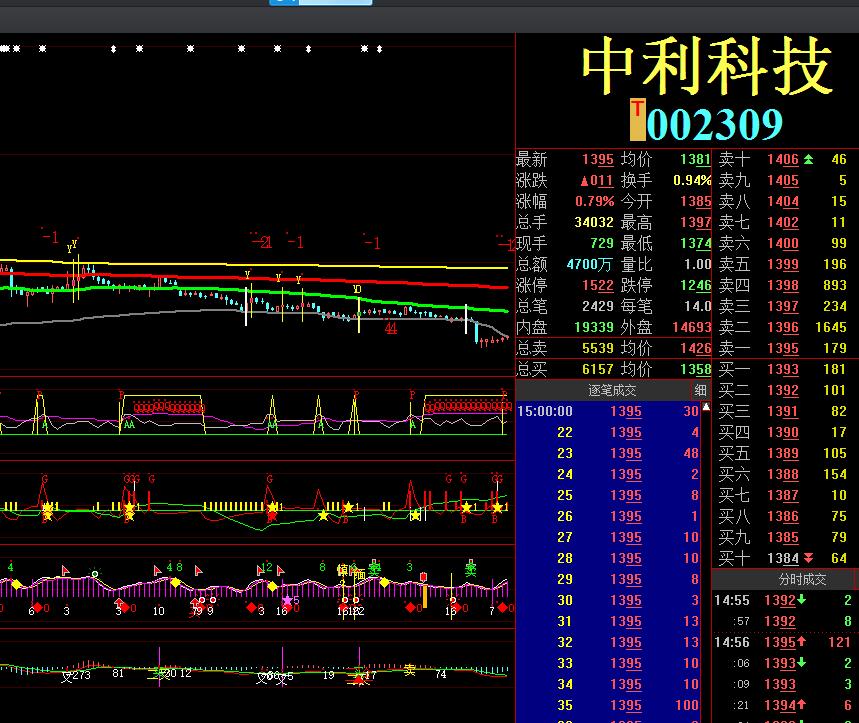The image size is (859, 723).
Task: Click the 最低 value 1374
Action: click(696, 243)
